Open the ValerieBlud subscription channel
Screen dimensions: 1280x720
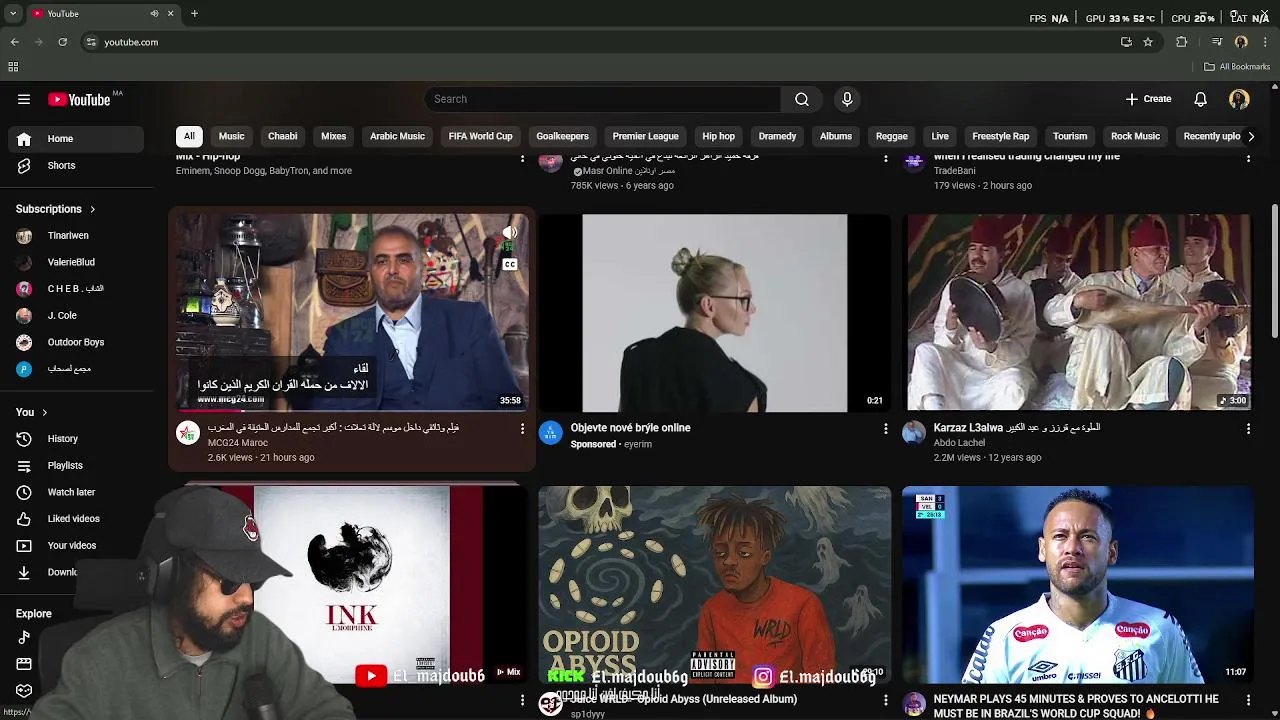click(77, 262)
